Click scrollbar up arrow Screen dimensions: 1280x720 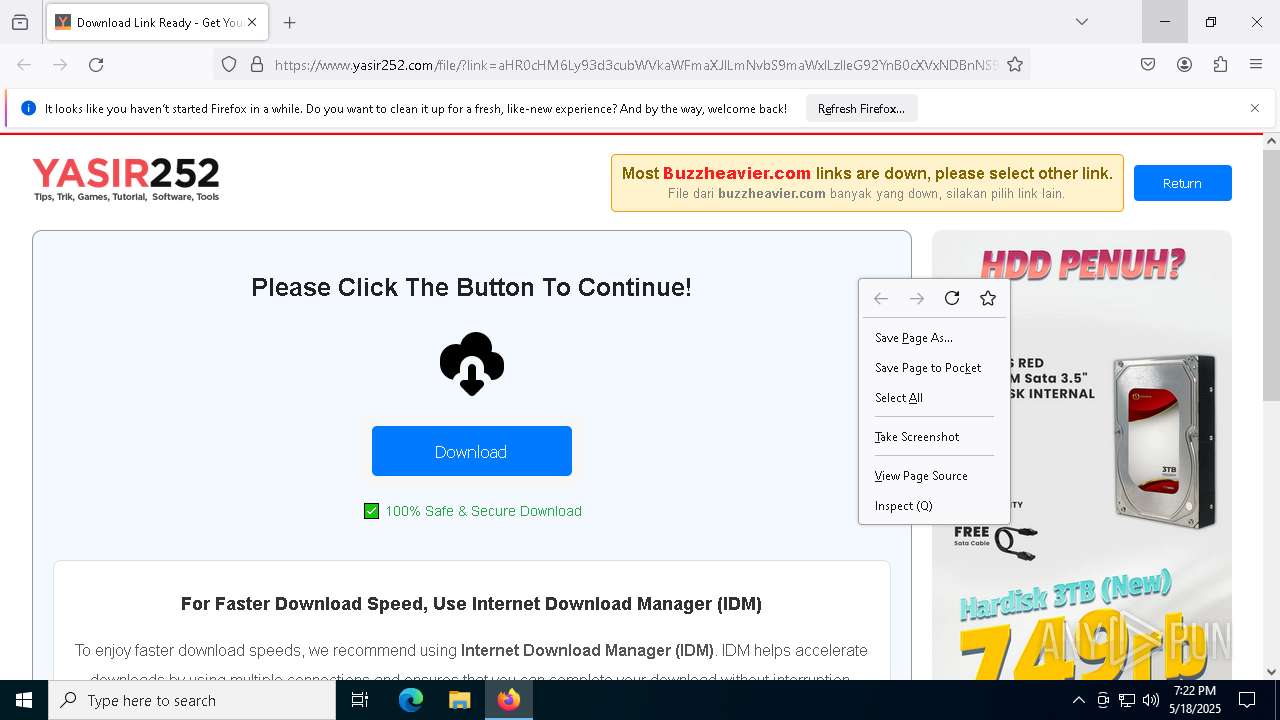click(x=1271, y=141)
